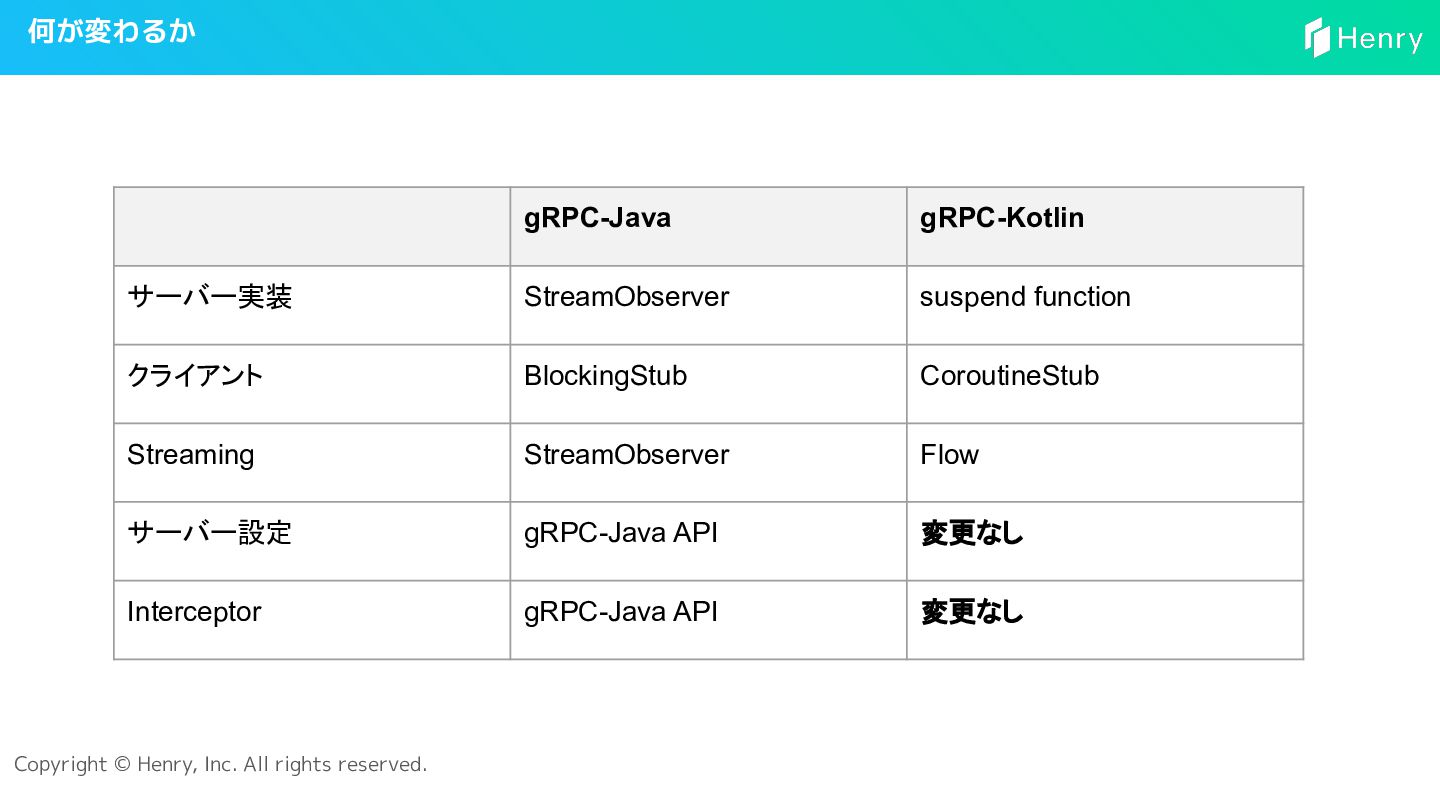Click the CoroutineStub cell
Viewport: 1440px width, 810px height.
[1009, 376]
